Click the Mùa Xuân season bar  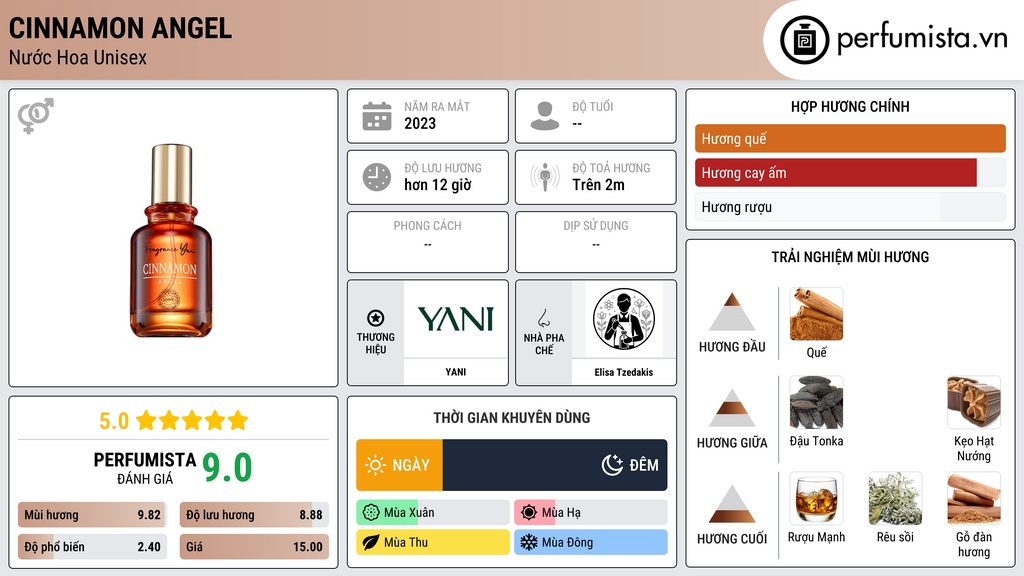[x=432, y=513]
